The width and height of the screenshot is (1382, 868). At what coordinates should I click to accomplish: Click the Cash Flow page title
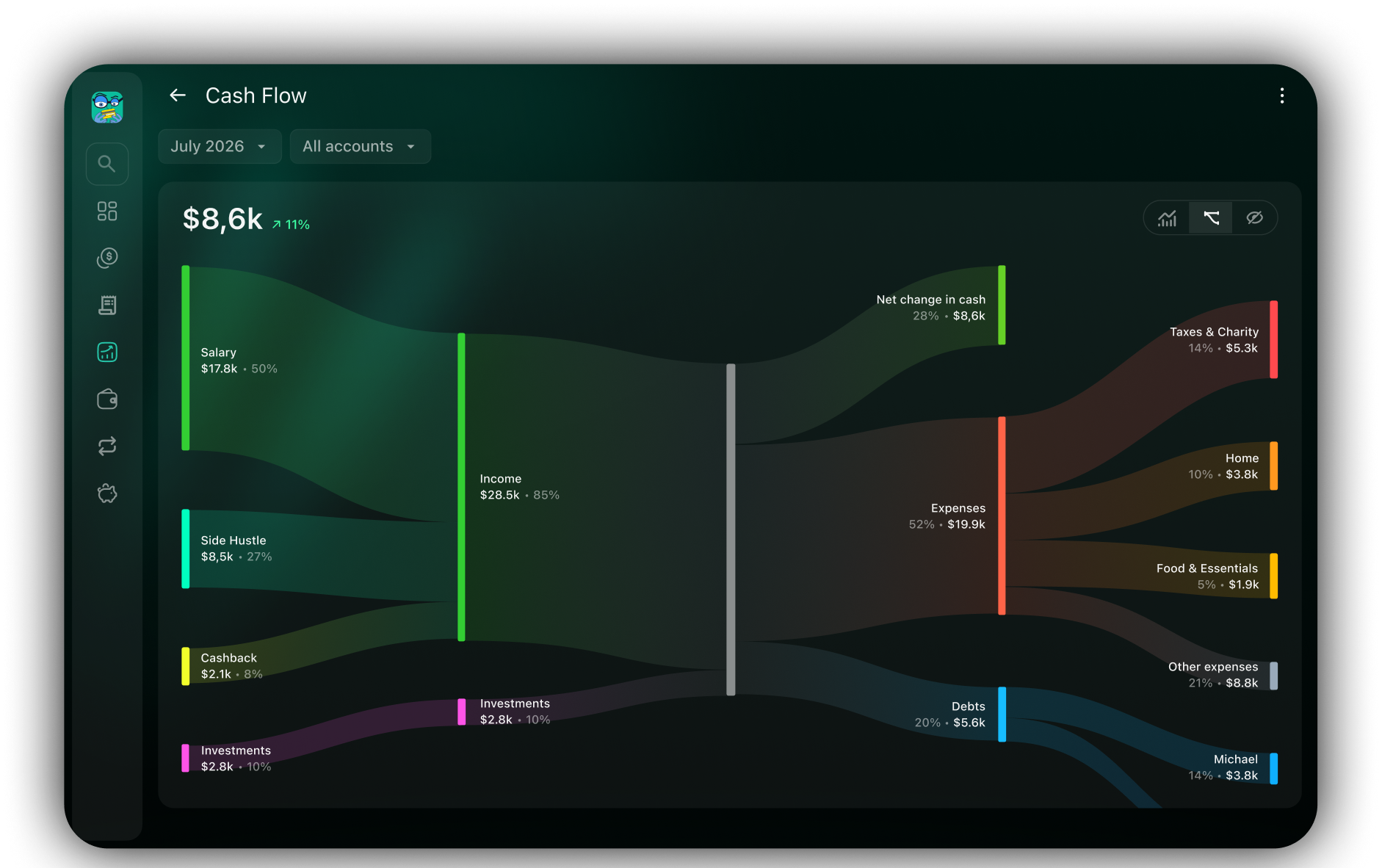point(256,95)
